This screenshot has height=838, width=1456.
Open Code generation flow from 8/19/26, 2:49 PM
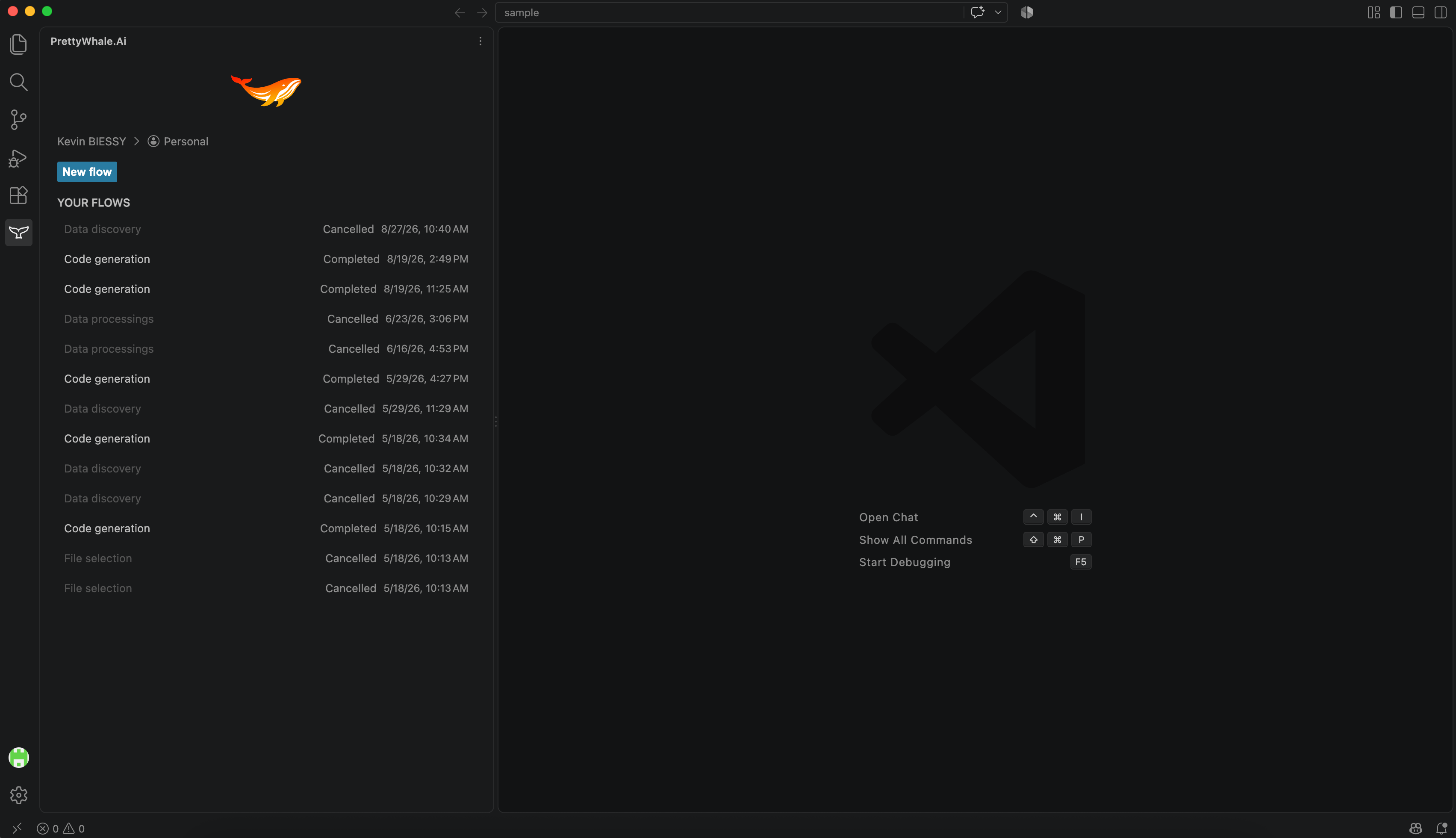266,259
